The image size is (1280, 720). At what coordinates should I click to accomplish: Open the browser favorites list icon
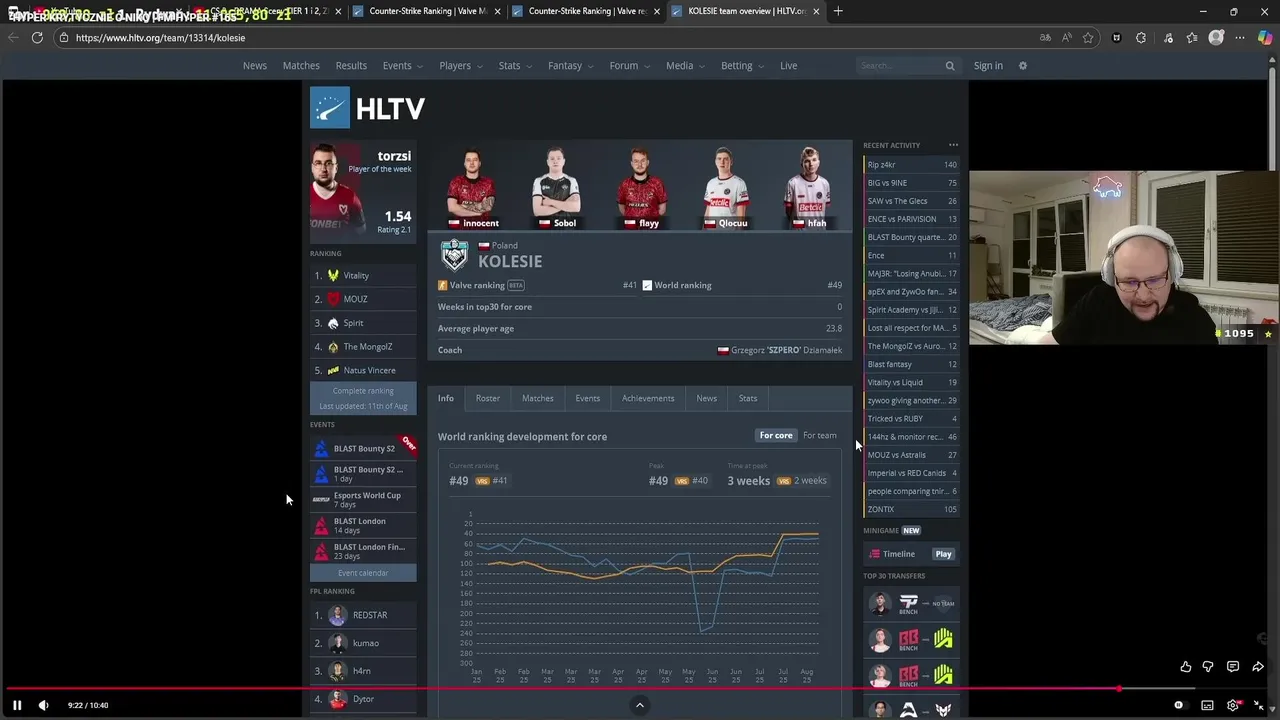coord(1192,38)
